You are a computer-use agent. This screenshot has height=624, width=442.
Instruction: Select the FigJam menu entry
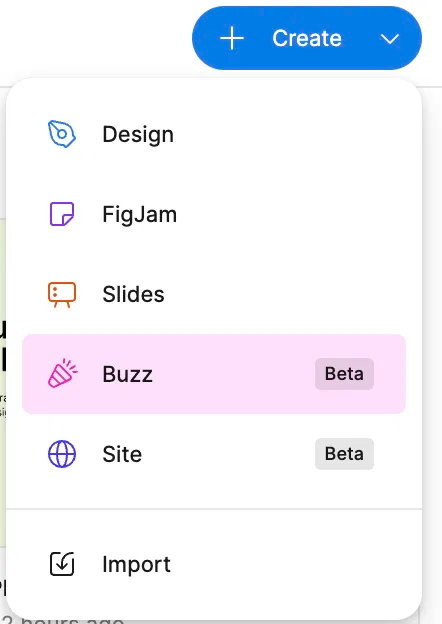pos(214,214)
